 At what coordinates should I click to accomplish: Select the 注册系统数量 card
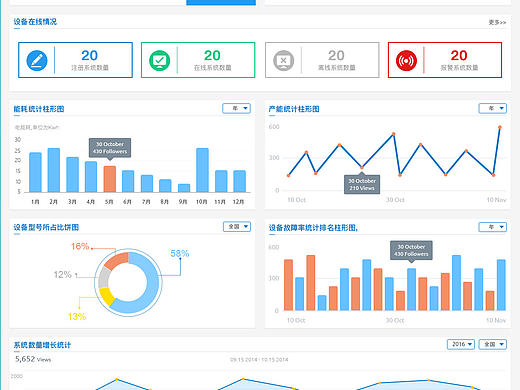click(75, 60)
